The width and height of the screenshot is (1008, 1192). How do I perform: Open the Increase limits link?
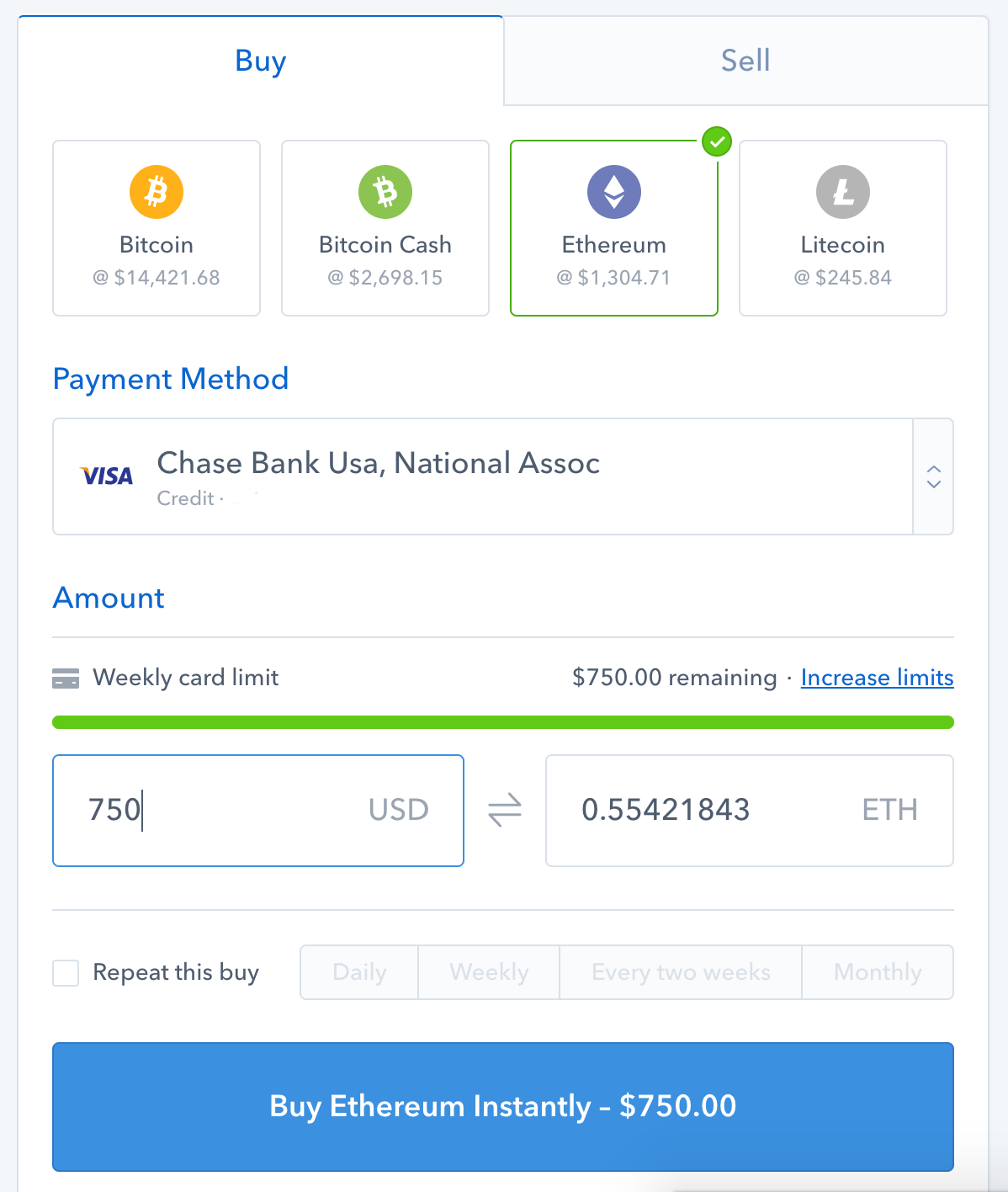pyautogui.click(x=877, y=678)
